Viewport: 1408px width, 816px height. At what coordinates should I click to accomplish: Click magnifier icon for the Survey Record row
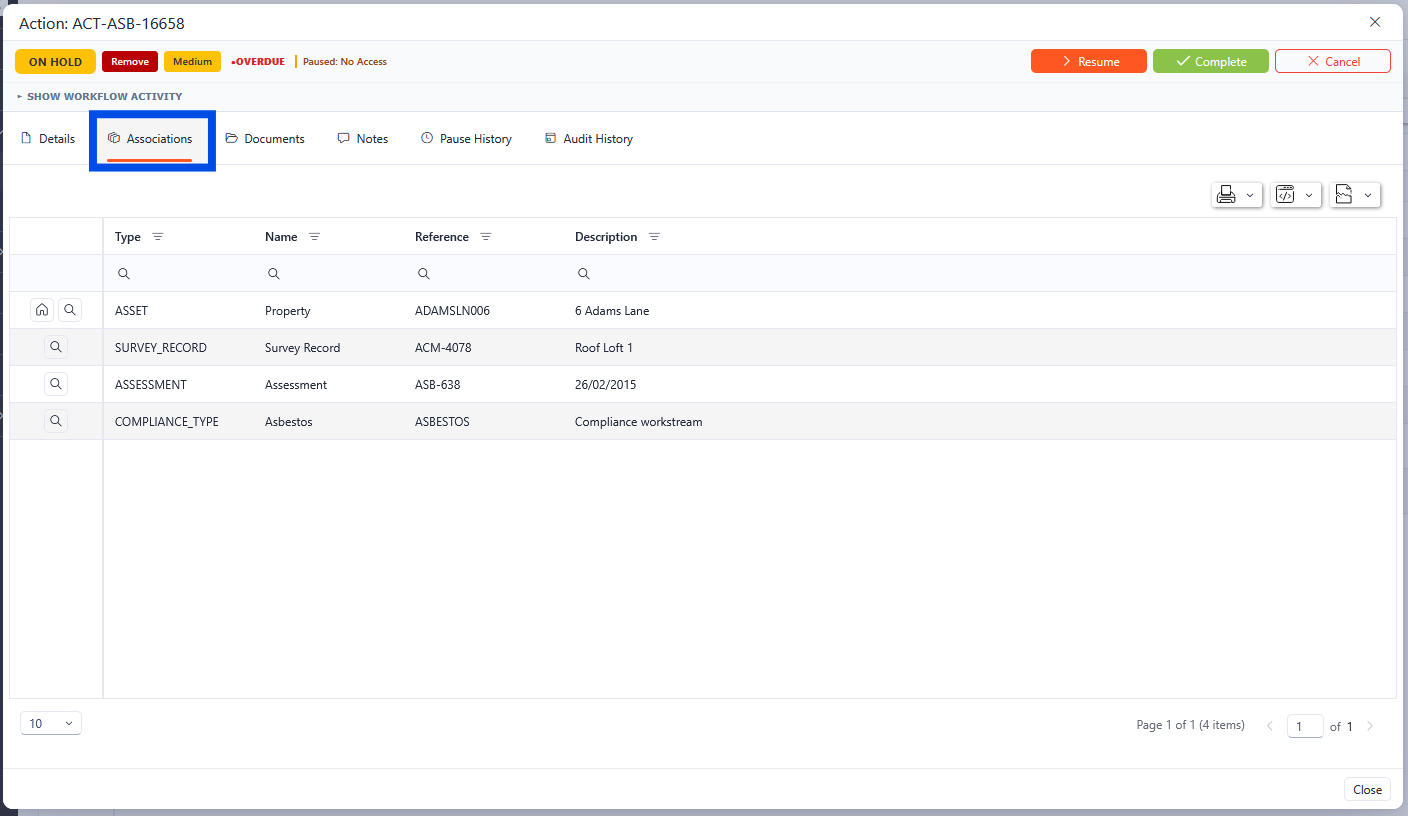(x=56, y=347)
